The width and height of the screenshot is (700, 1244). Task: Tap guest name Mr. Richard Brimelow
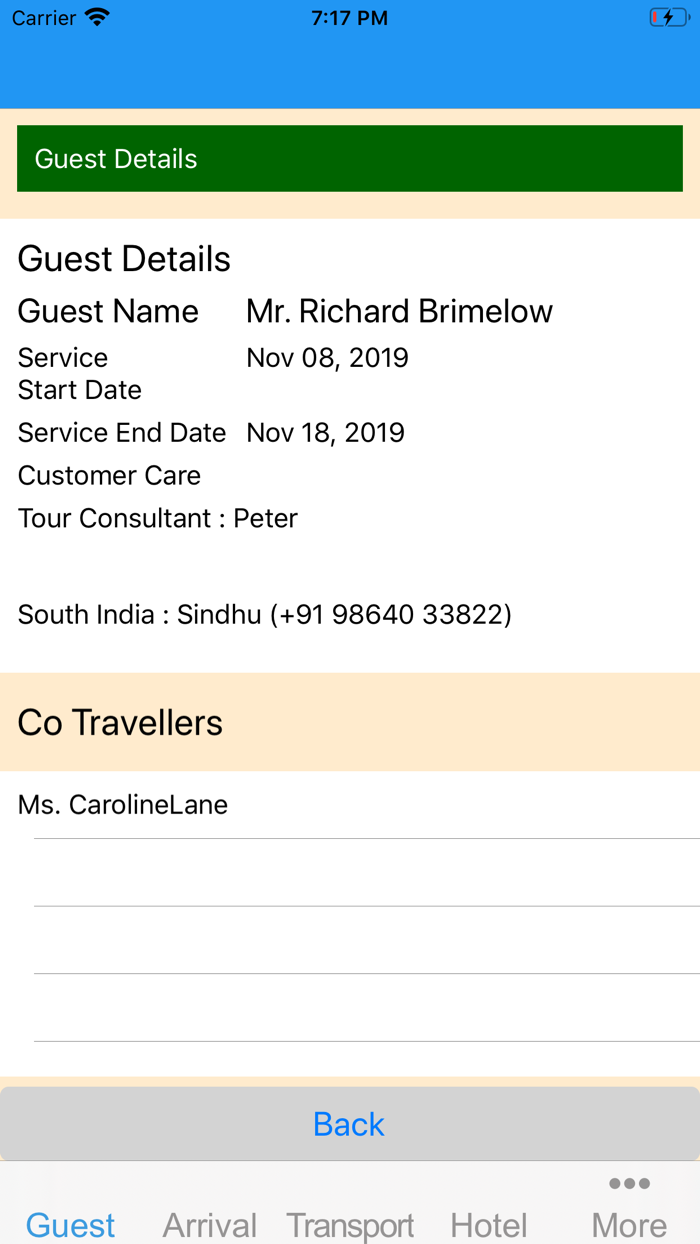[399, 311]
